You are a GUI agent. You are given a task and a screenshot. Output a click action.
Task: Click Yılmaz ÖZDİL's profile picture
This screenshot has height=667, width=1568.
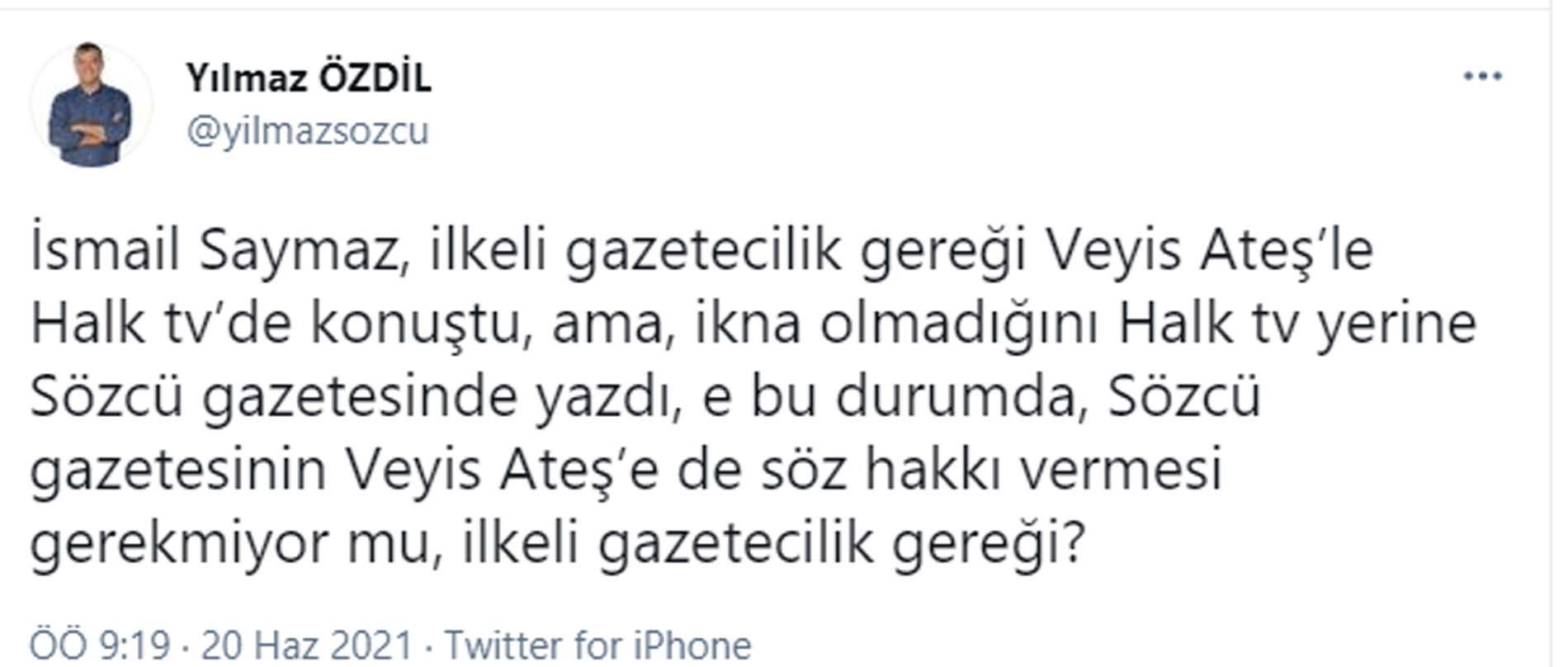[x=90, y=105]
